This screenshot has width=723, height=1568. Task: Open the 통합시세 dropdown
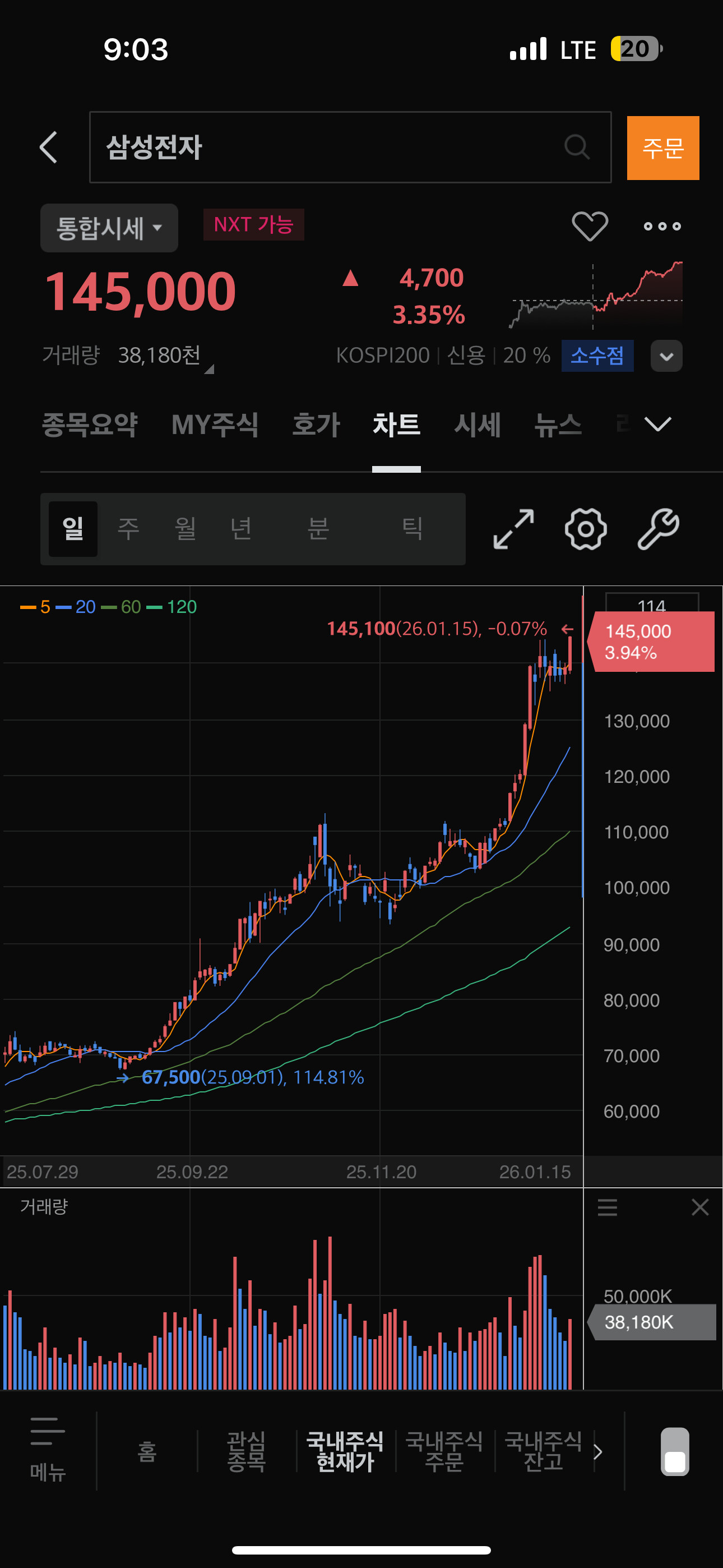(109, 228)
